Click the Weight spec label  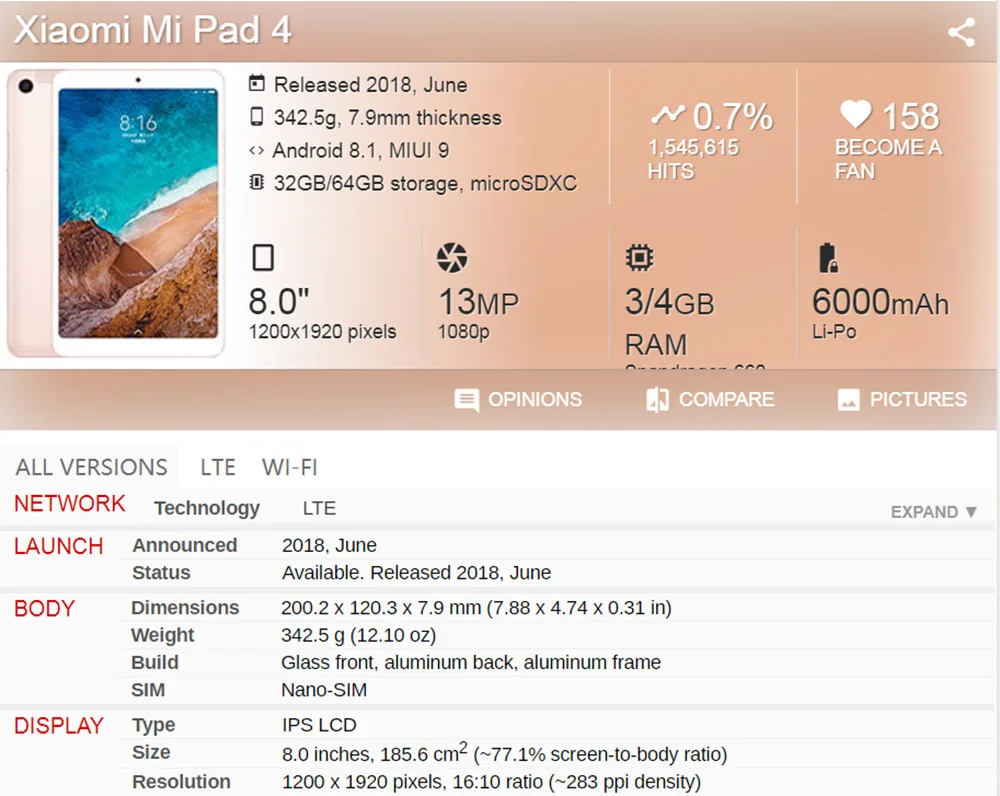(163, 635)
